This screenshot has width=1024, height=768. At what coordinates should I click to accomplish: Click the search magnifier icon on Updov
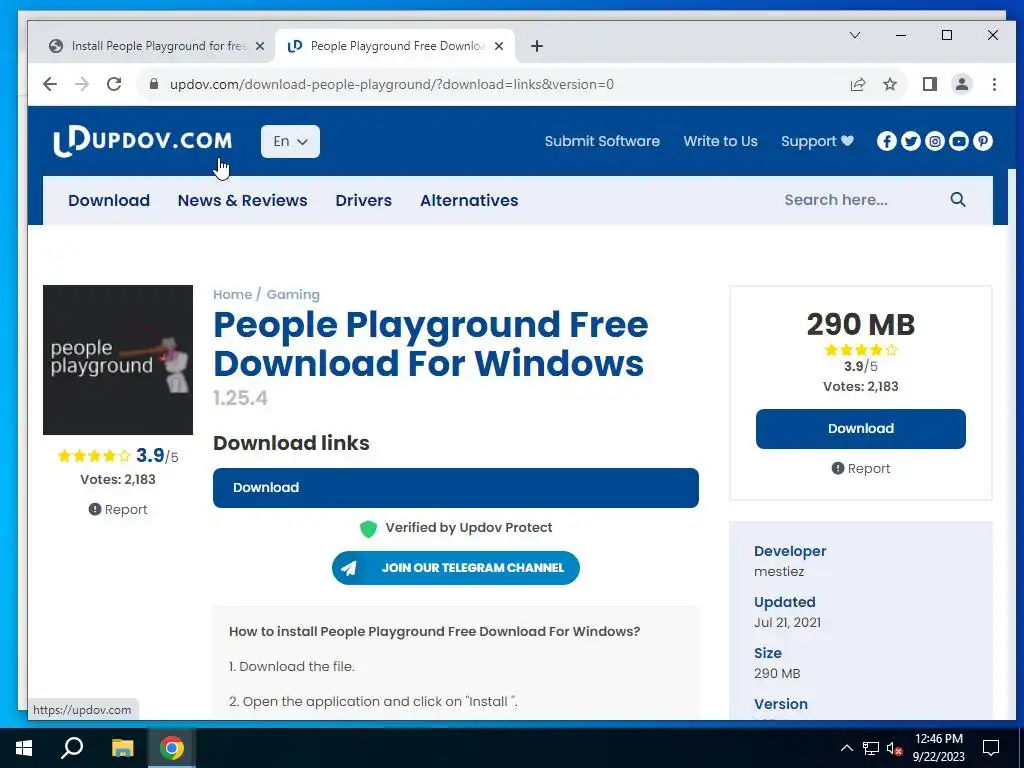click(x=957, y=200)
